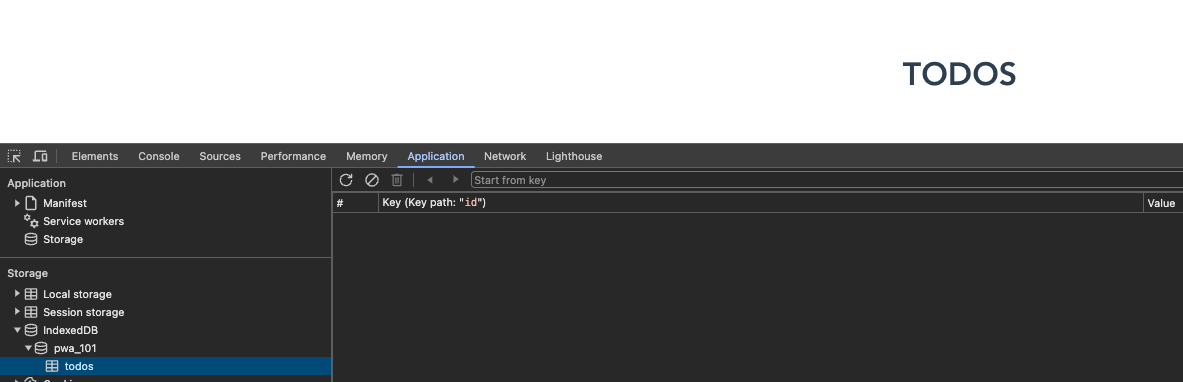Focus the Start from key field
The image size is (1183, 382).
[827, 180]
